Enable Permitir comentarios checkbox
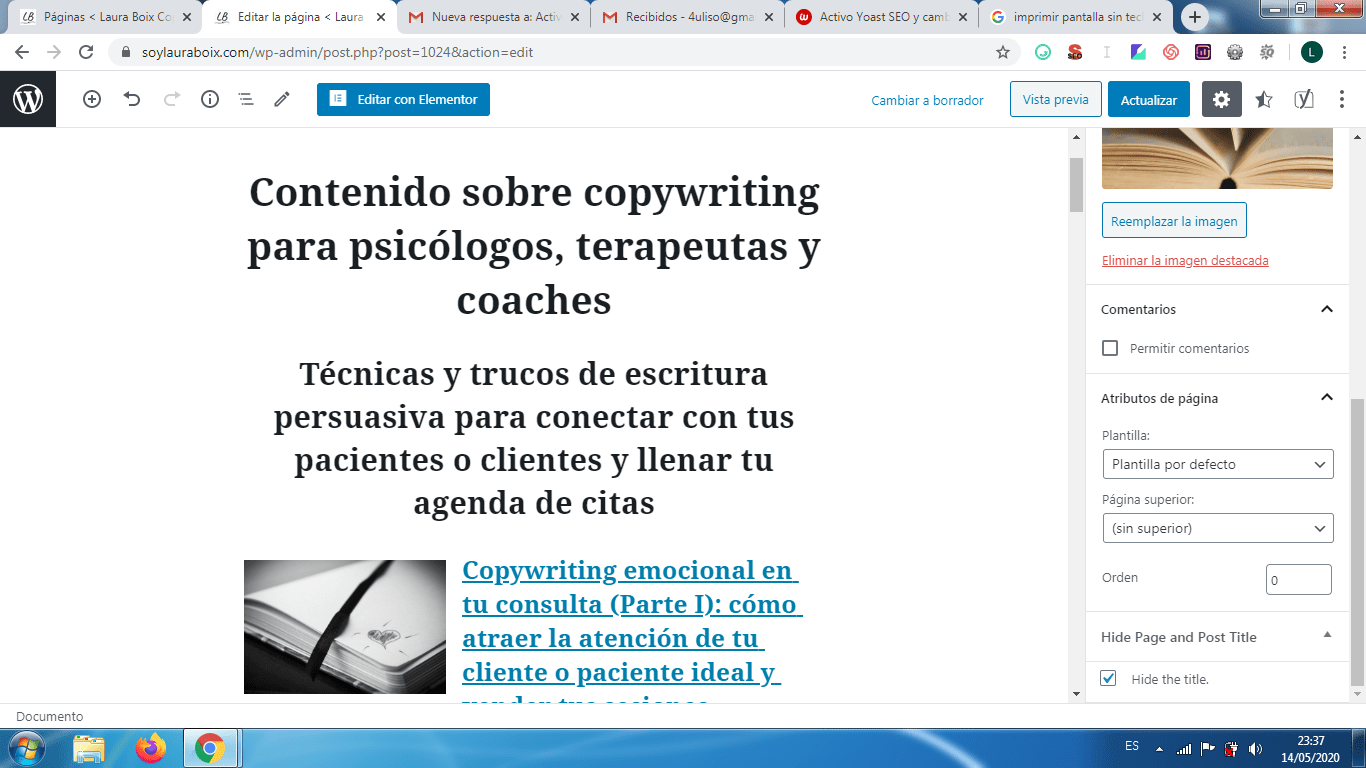 click(x=1110, y=348)
